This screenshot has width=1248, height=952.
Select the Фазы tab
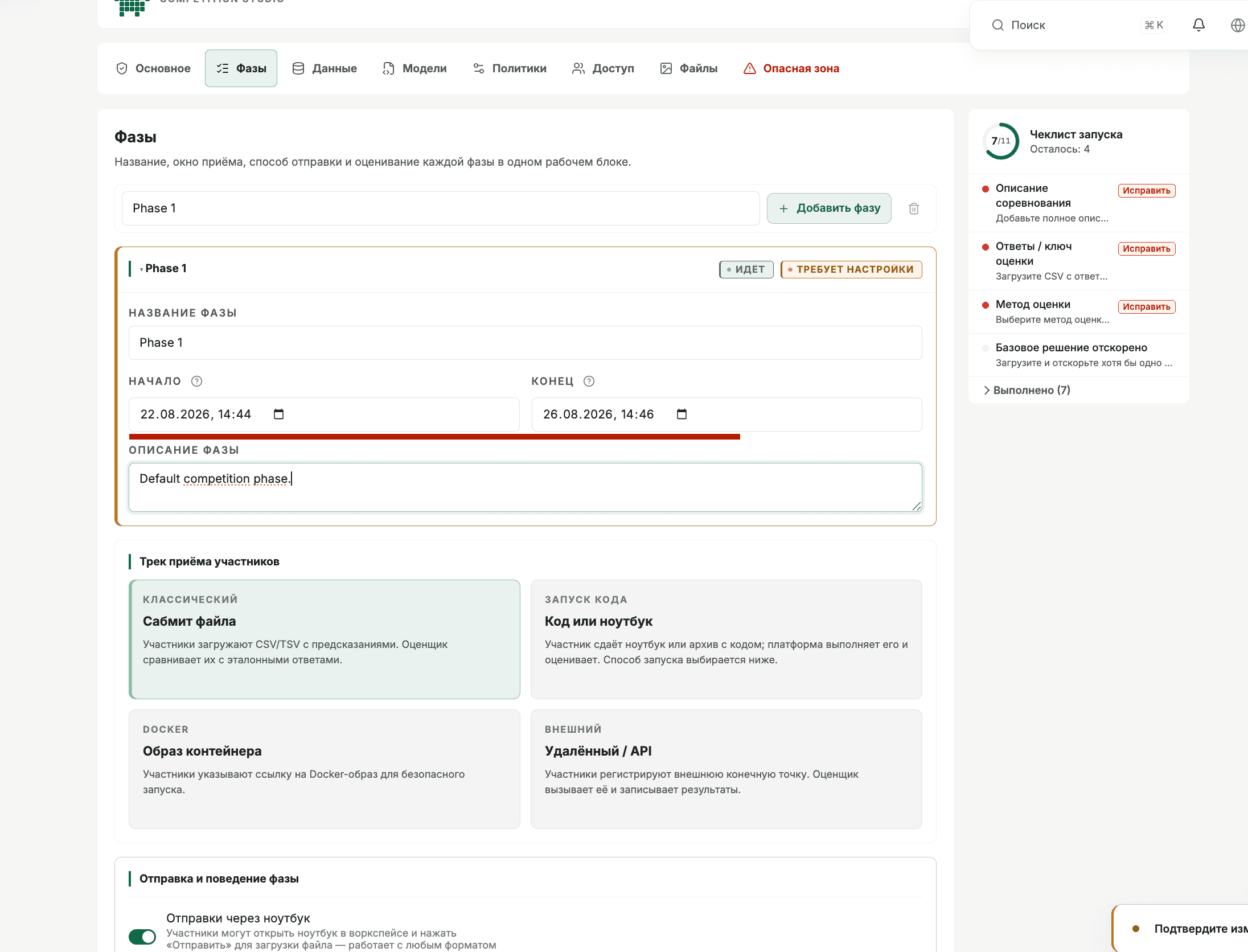(241, 68)
